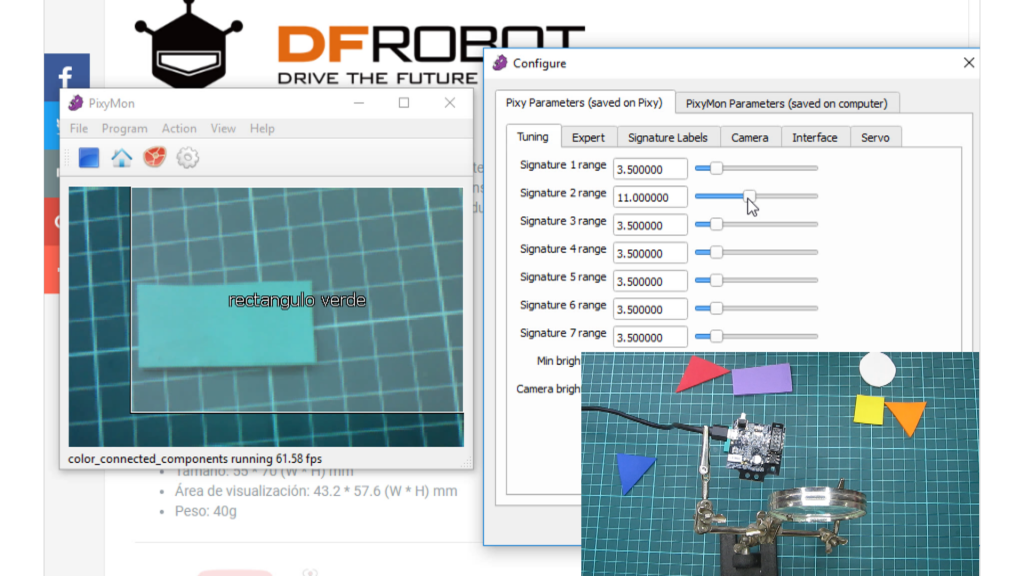1024x576 pixels.
Task: Click the Configure dialog title icon
Action: tap(500, 63)
